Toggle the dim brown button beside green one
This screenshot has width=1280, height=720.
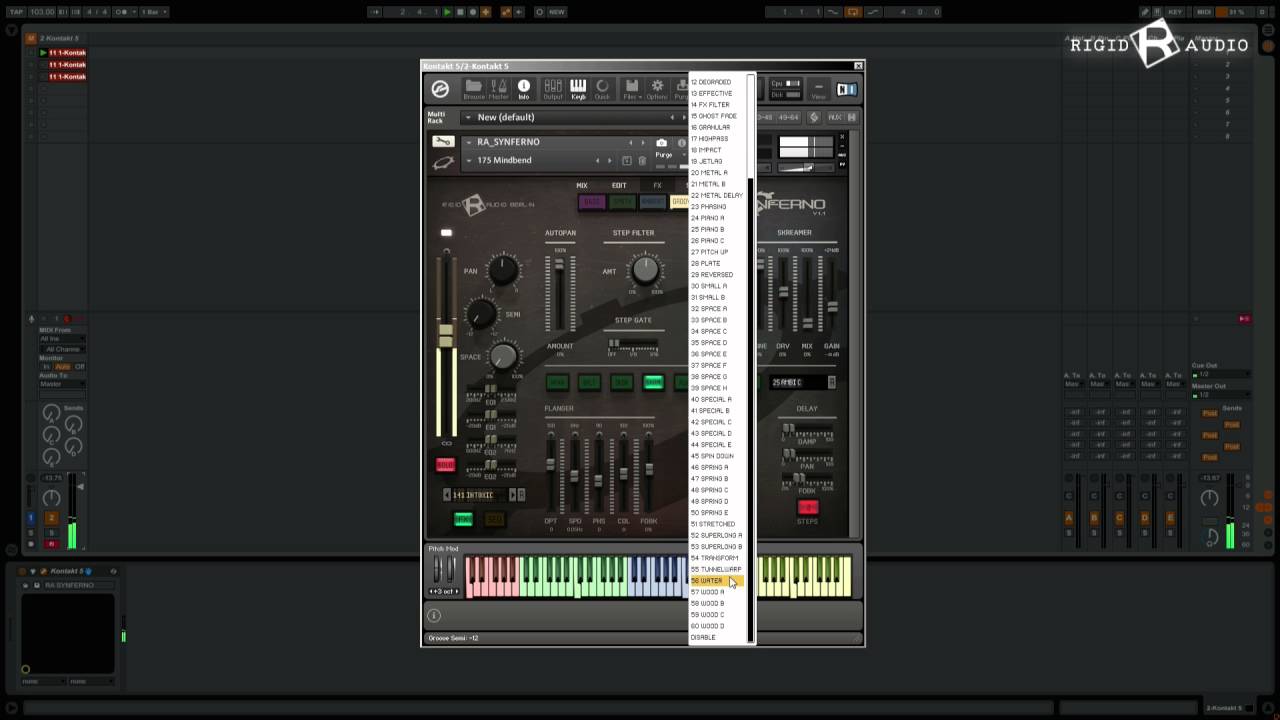[494, 519]
